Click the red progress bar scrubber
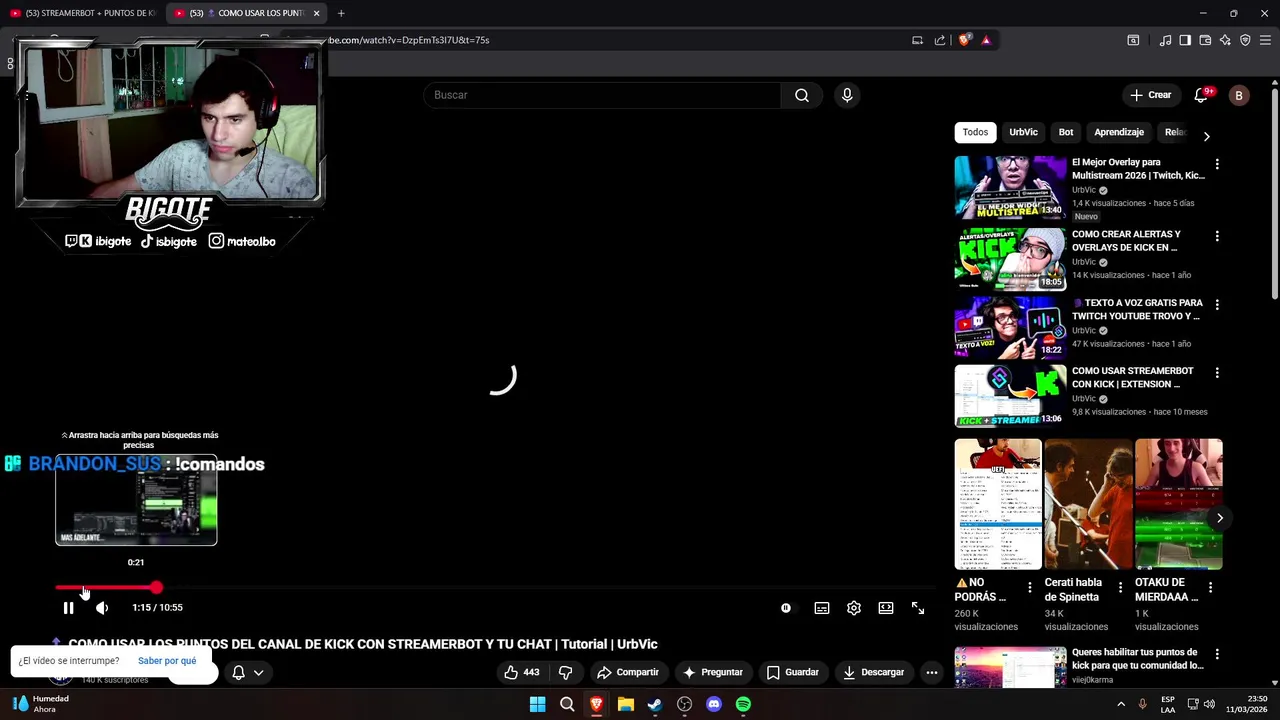Screen dimensions: 1280x720 tap(157, 588)
